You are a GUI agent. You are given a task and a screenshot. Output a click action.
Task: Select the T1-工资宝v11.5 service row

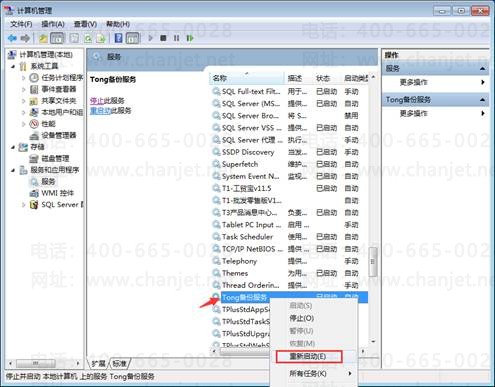coord(289,188)
